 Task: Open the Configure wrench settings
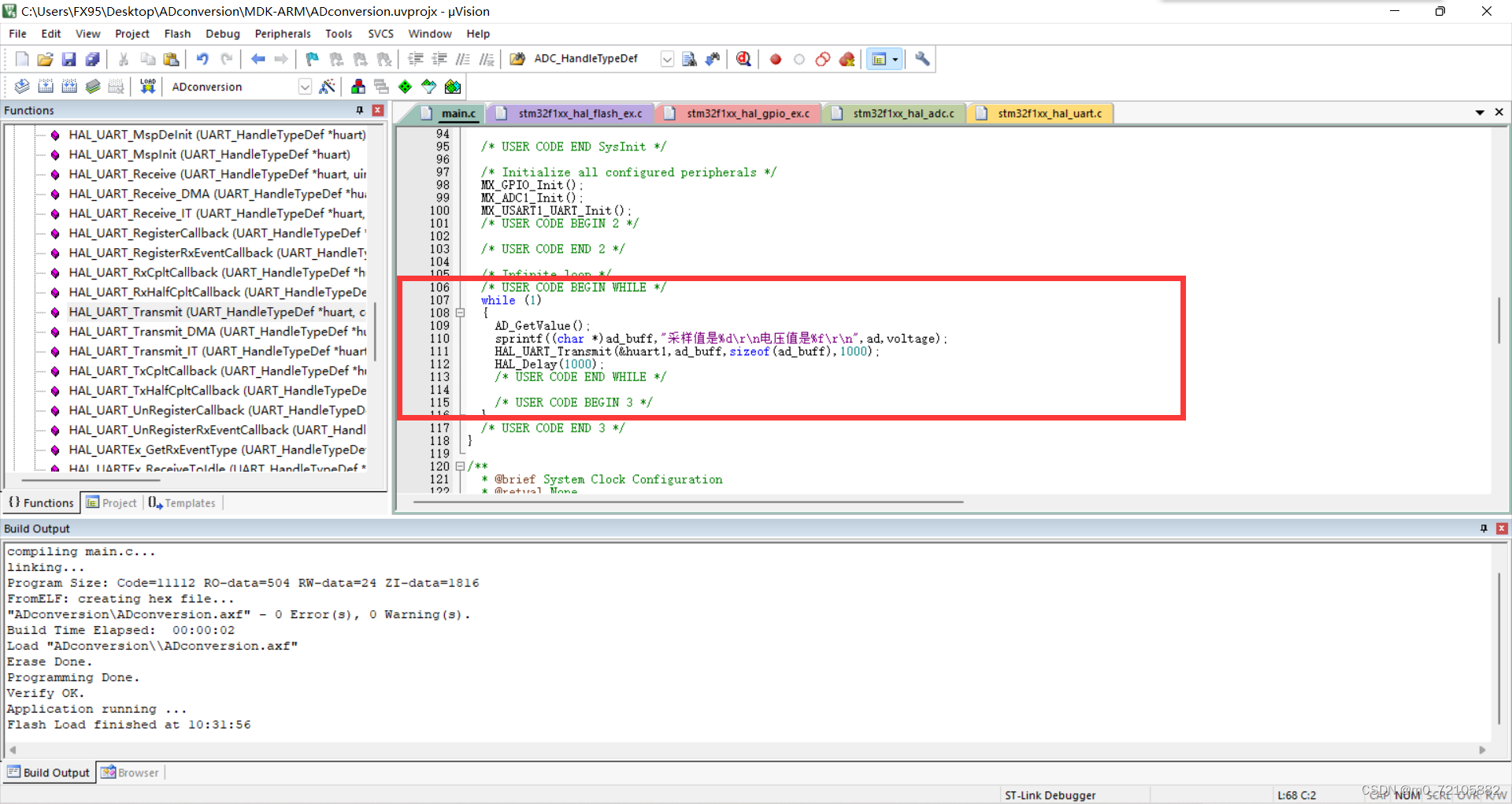click(921, 59)
